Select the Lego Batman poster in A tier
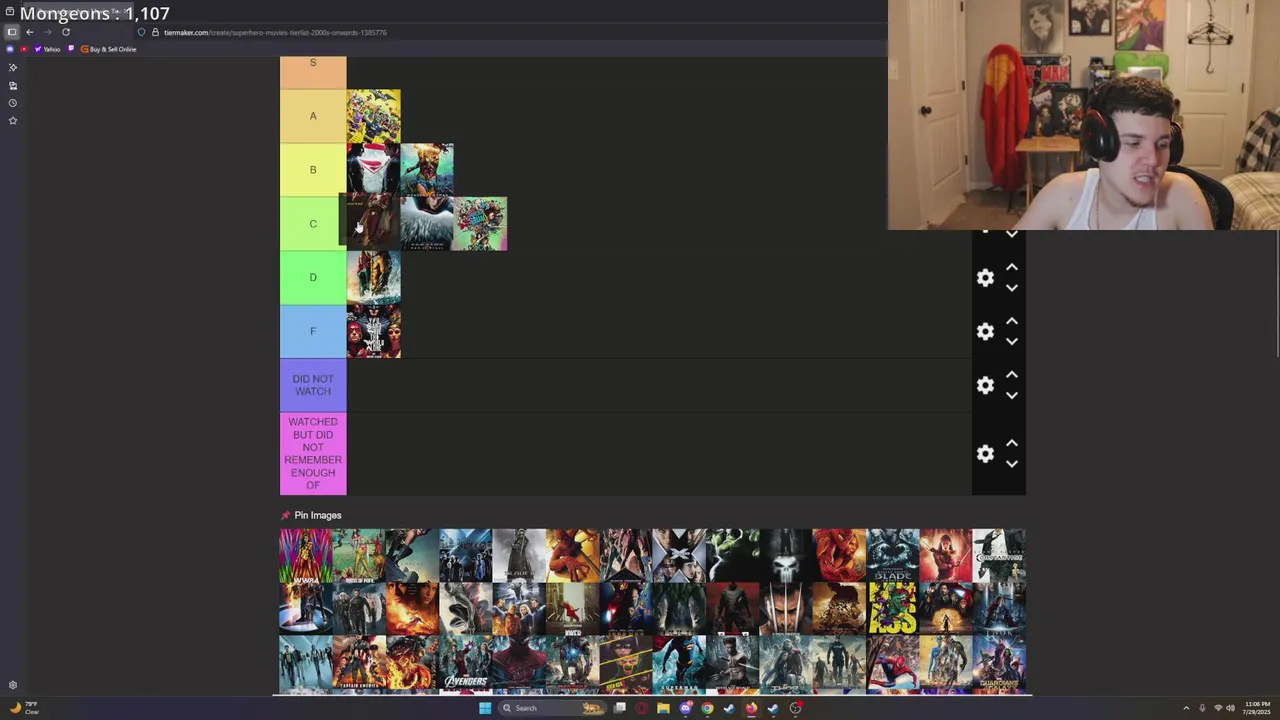 [x=374, y=116]
